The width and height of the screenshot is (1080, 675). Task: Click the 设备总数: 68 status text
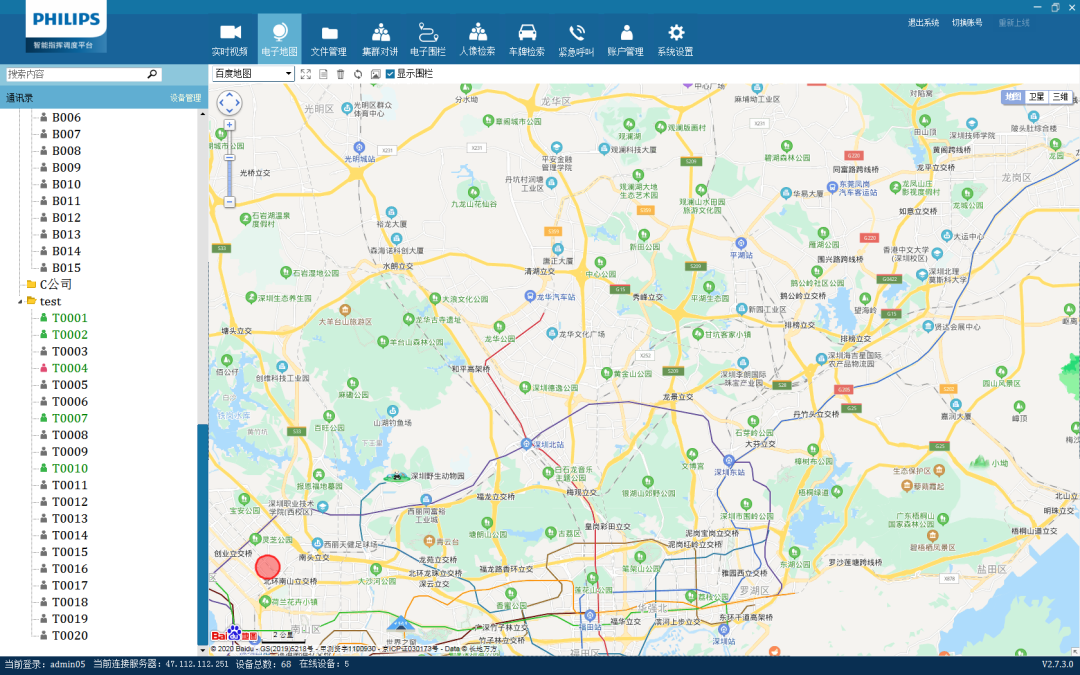coord(263,665)
